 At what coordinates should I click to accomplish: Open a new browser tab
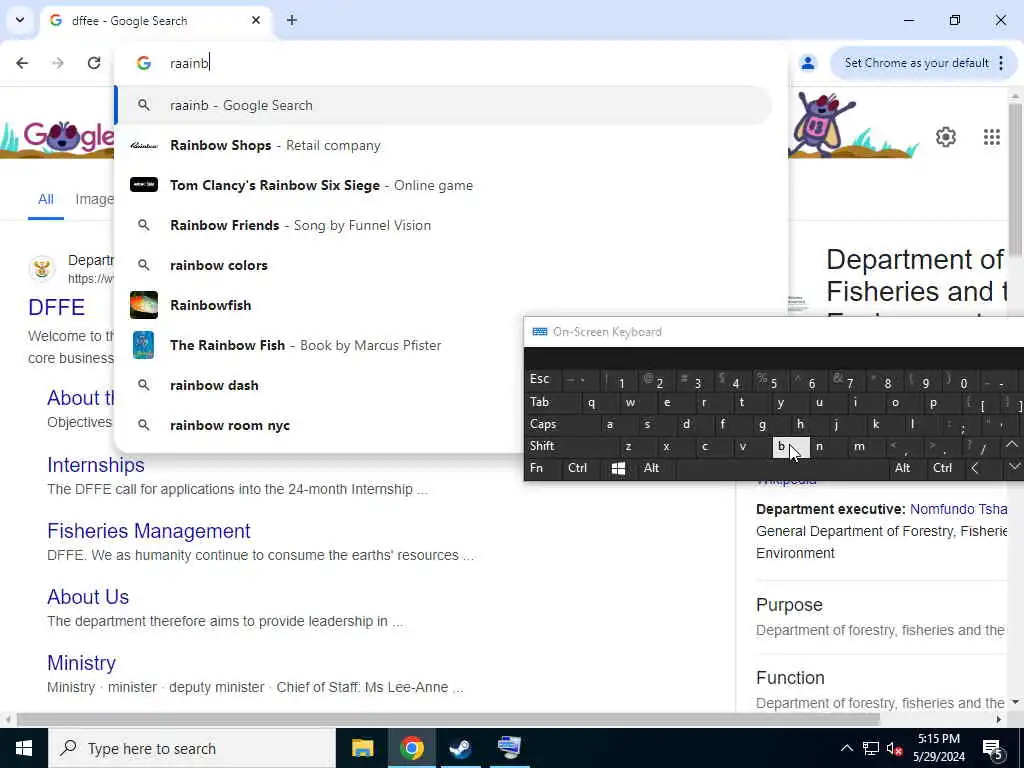point(292,20)
